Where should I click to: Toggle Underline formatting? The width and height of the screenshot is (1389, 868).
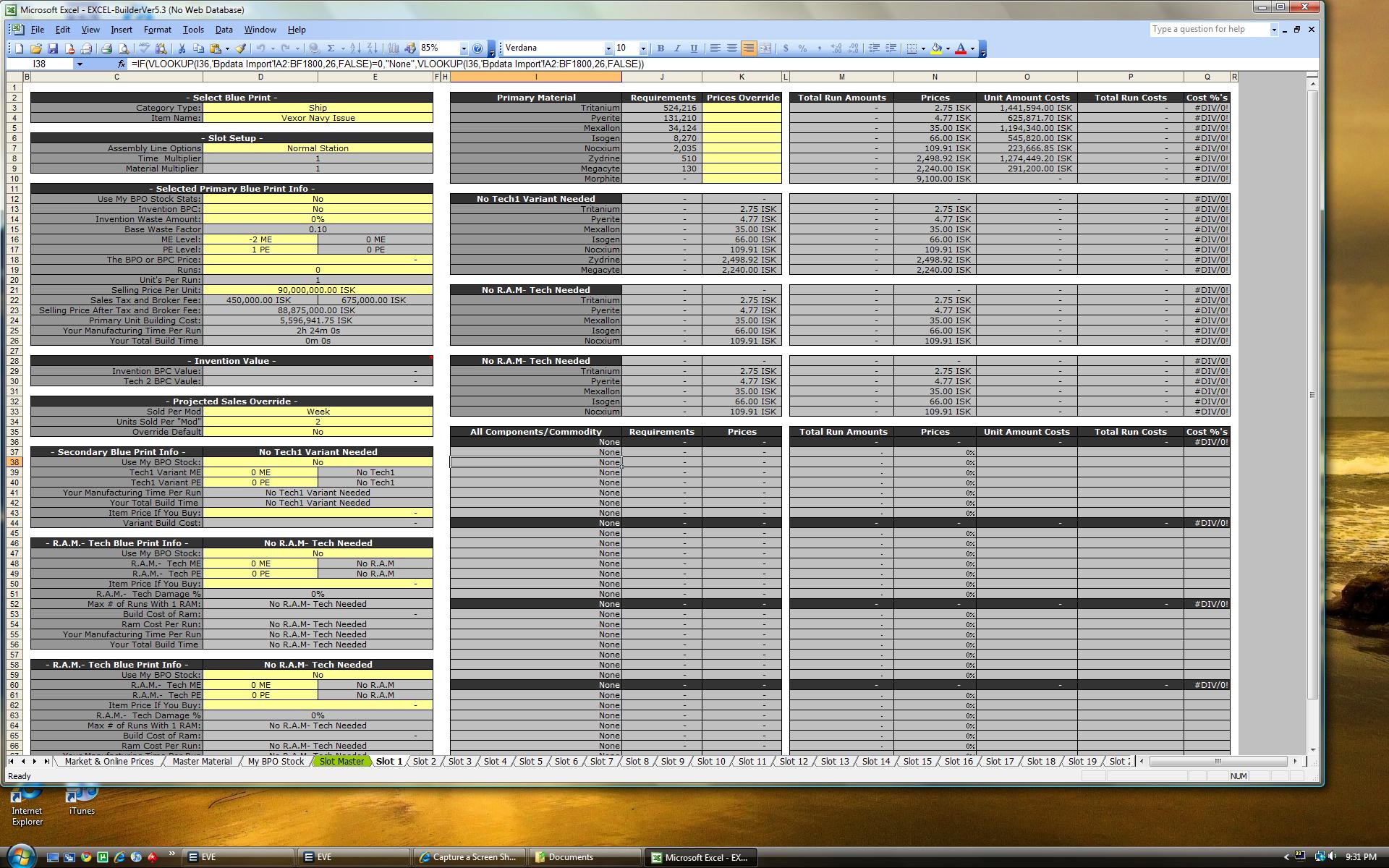[694, 48]
